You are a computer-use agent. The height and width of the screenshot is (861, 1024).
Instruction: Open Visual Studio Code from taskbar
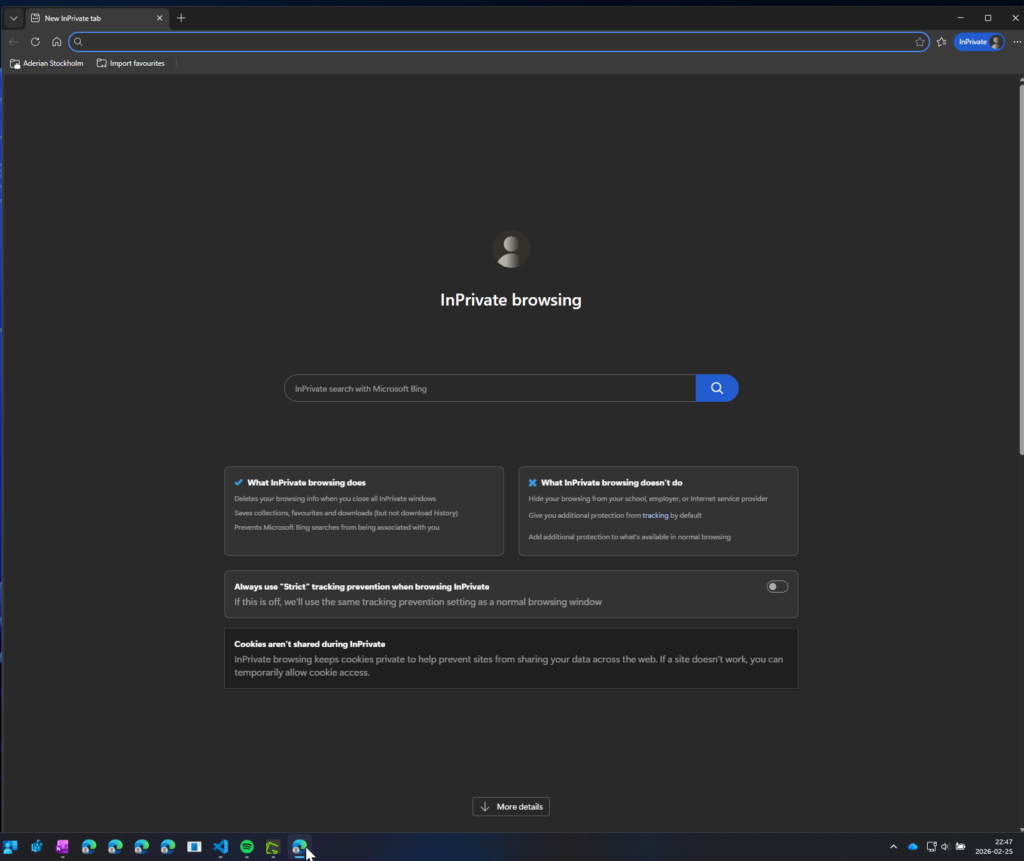point(220,847)
